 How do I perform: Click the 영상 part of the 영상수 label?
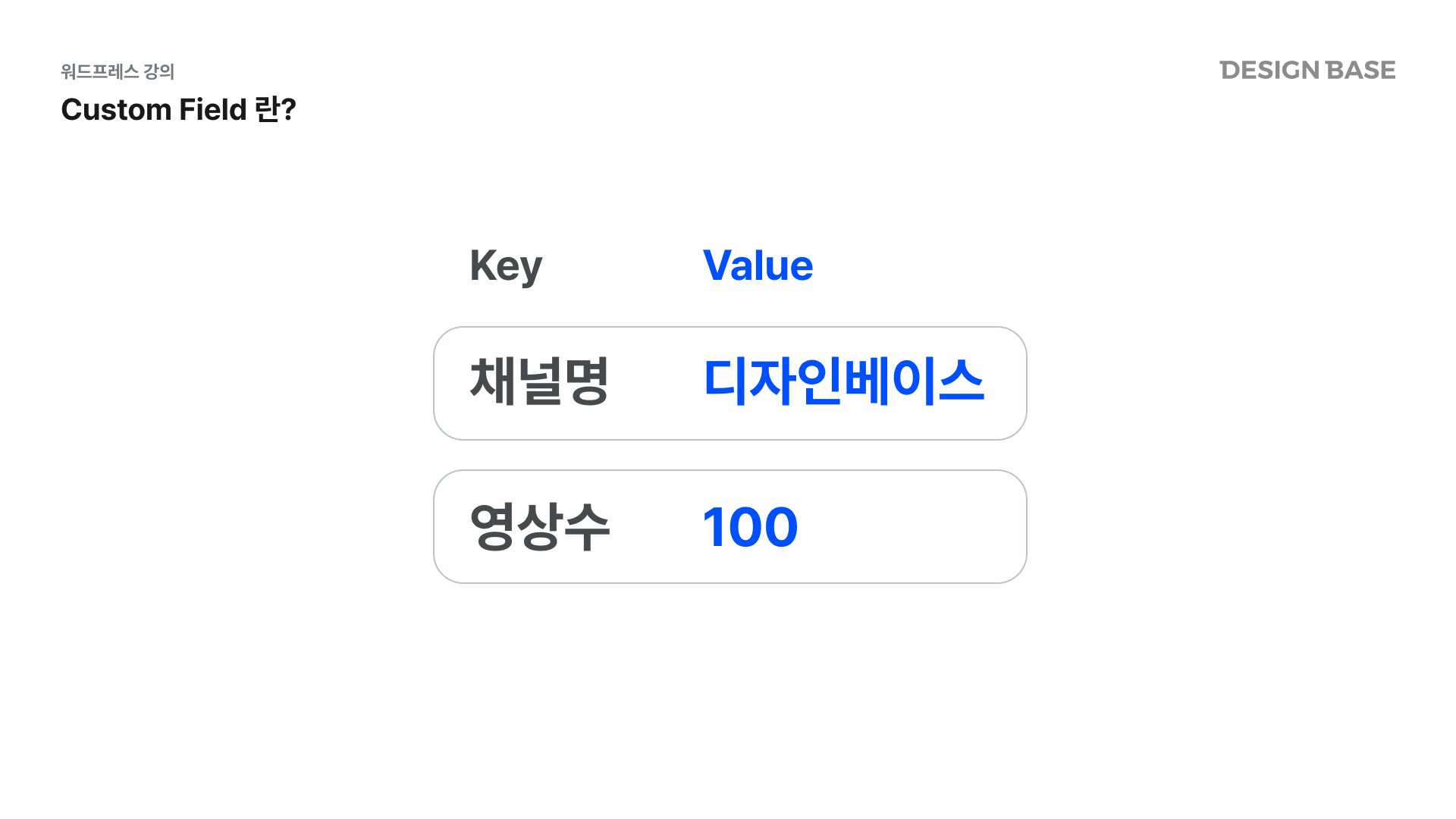[x=516, y=526]
